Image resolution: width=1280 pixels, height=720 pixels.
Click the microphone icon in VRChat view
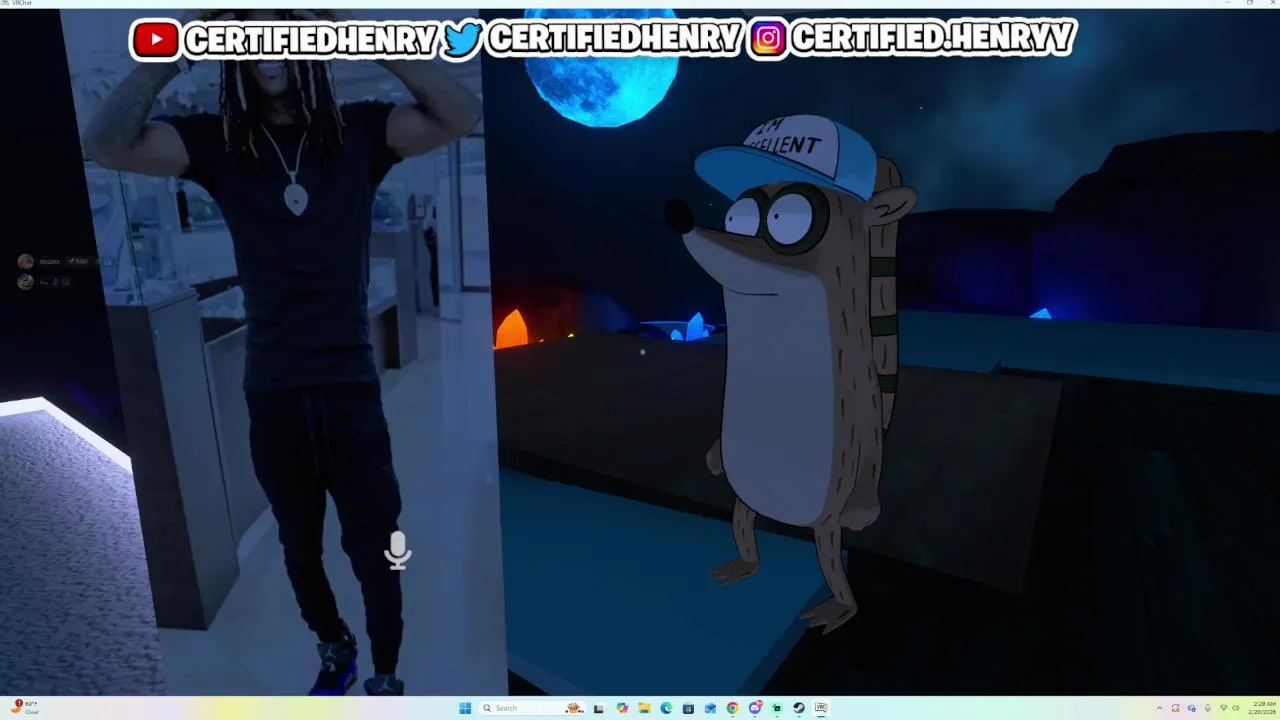[398, 550]
